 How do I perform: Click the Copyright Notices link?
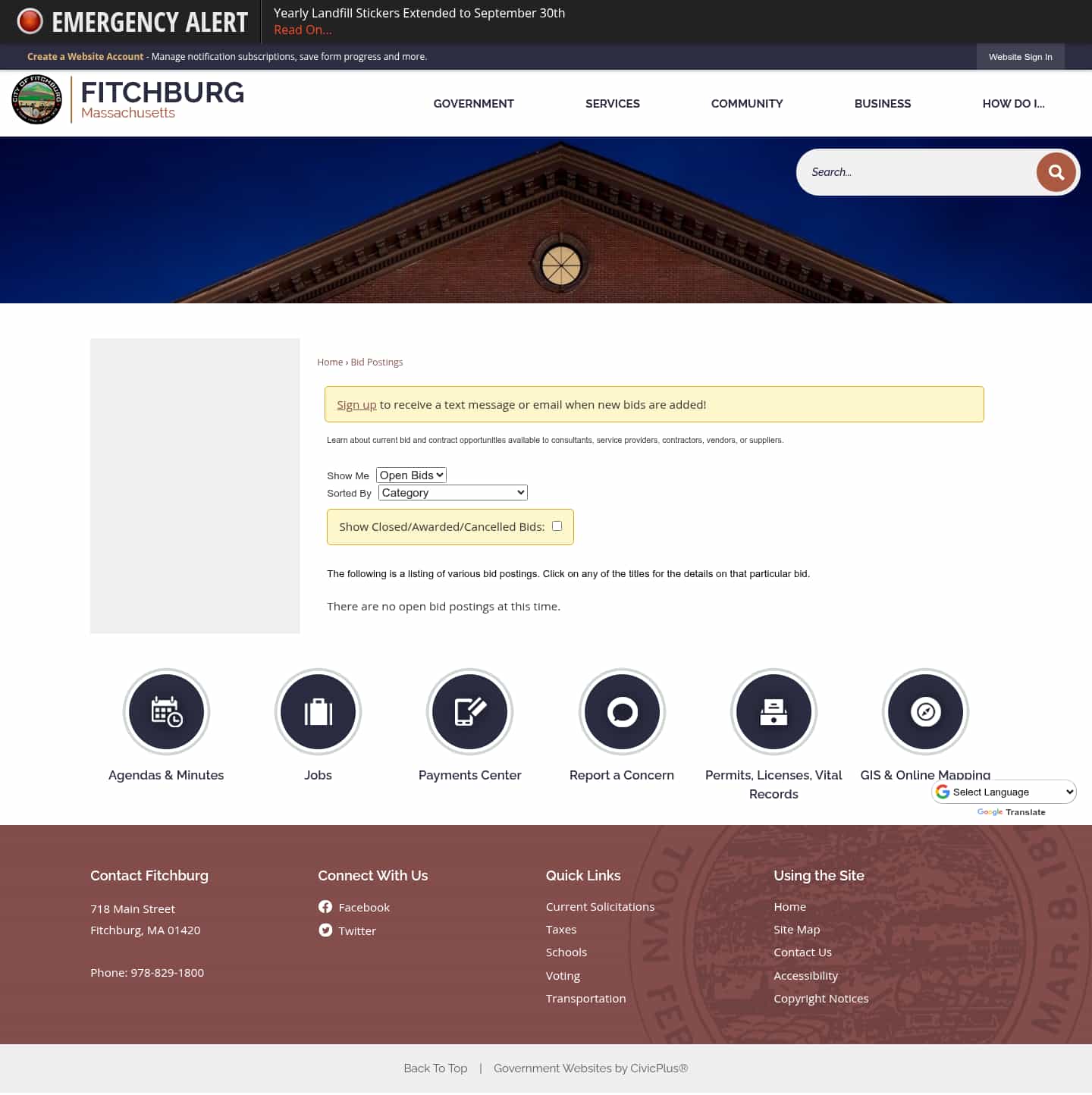coord(821,999)
